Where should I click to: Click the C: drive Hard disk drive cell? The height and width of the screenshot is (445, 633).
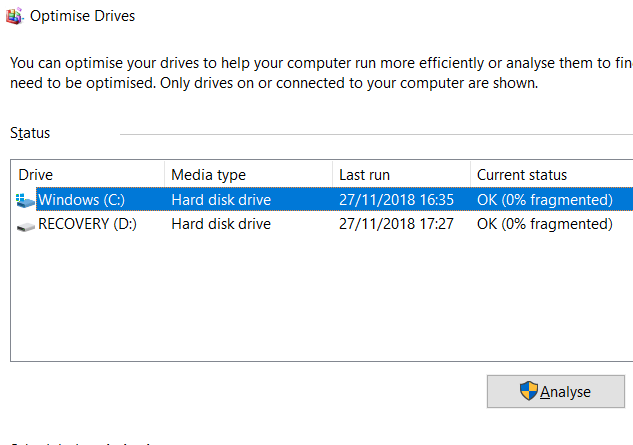click(x=221, y=200)
